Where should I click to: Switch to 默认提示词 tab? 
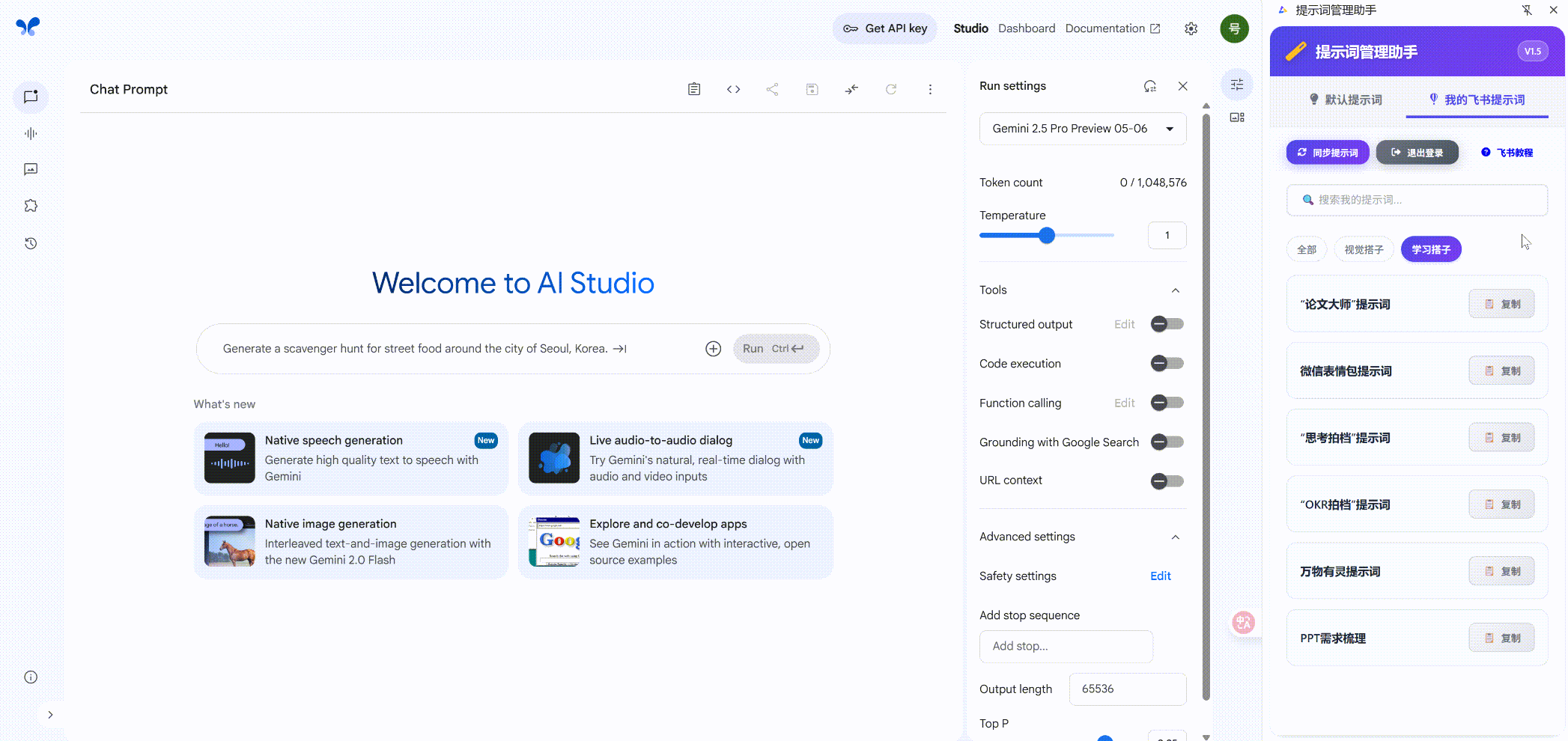point(1346,100)
